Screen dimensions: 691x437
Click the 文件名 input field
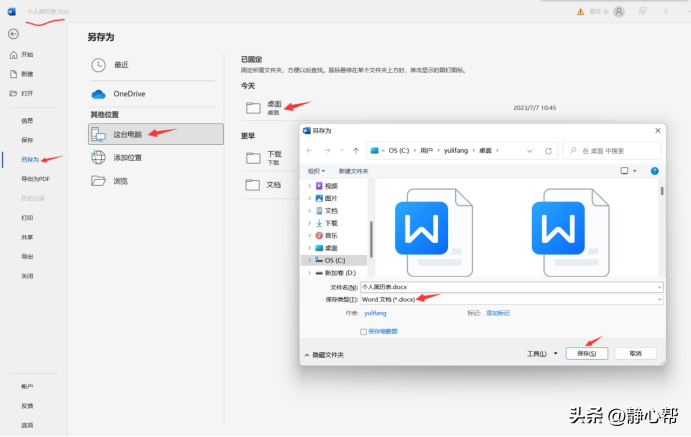point(512,287)
